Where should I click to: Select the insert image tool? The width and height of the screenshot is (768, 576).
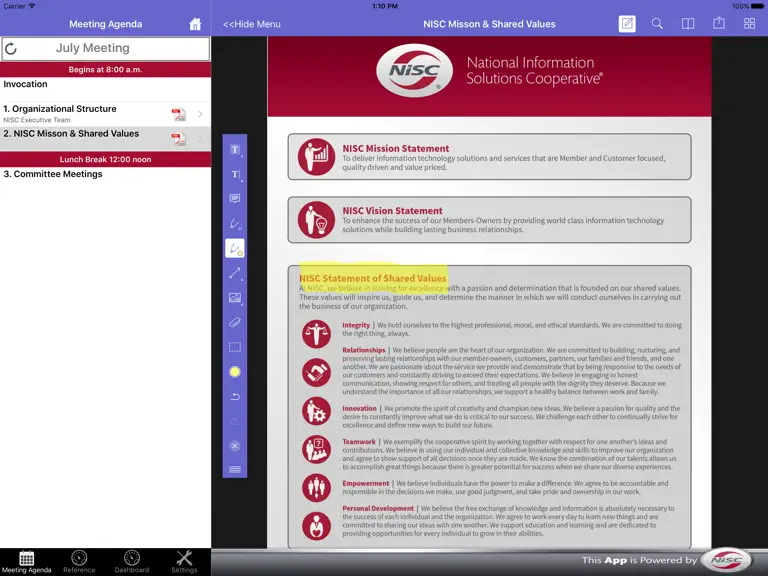tap(235, 297)
